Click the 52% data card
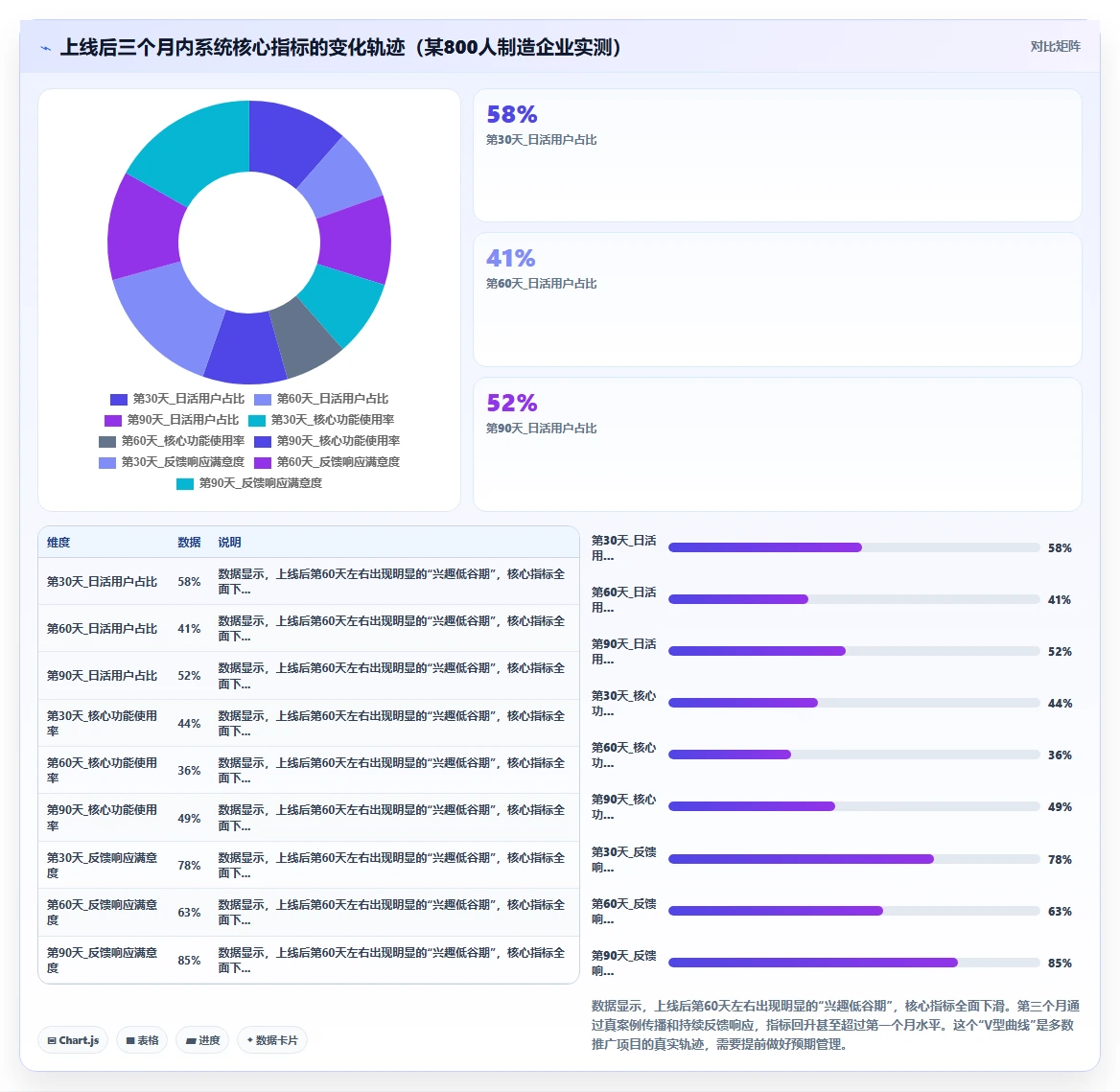This screenshot has height=1092, width=1120. 777,444
